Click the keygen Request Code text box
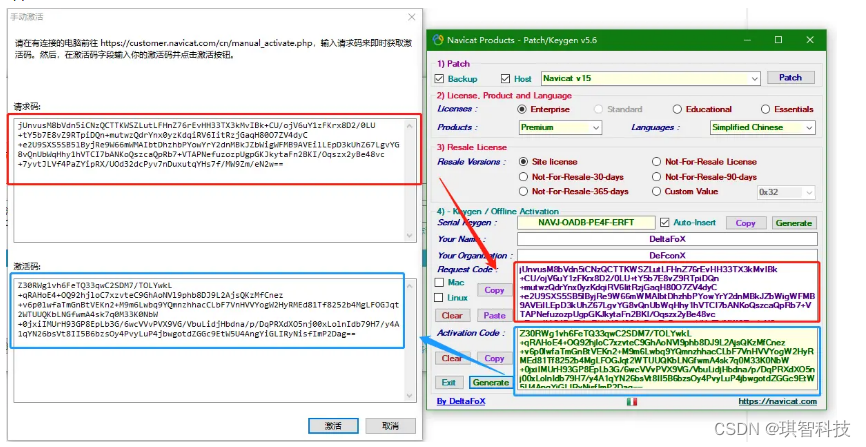This screenshot has height=447, width=866. [667, 292]
